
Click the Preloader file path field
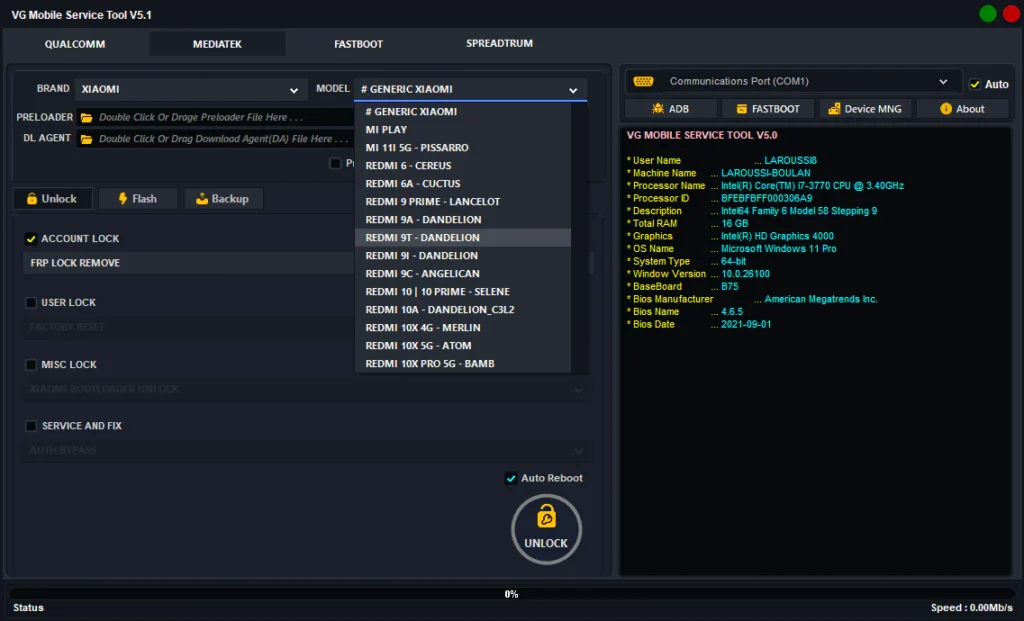216,118
